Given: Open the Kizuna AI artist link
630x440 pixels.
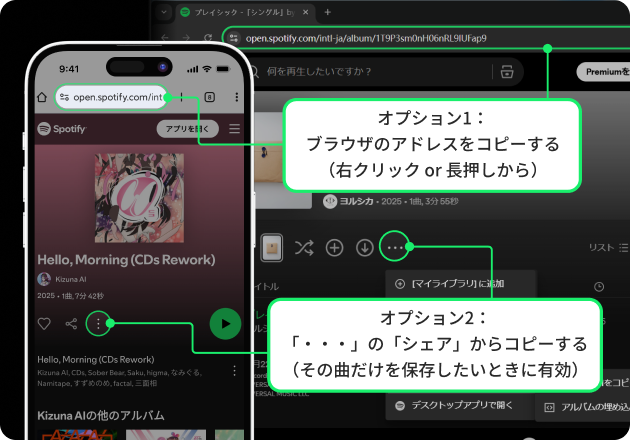Looking at the screenshot, I should click(65, 279).
